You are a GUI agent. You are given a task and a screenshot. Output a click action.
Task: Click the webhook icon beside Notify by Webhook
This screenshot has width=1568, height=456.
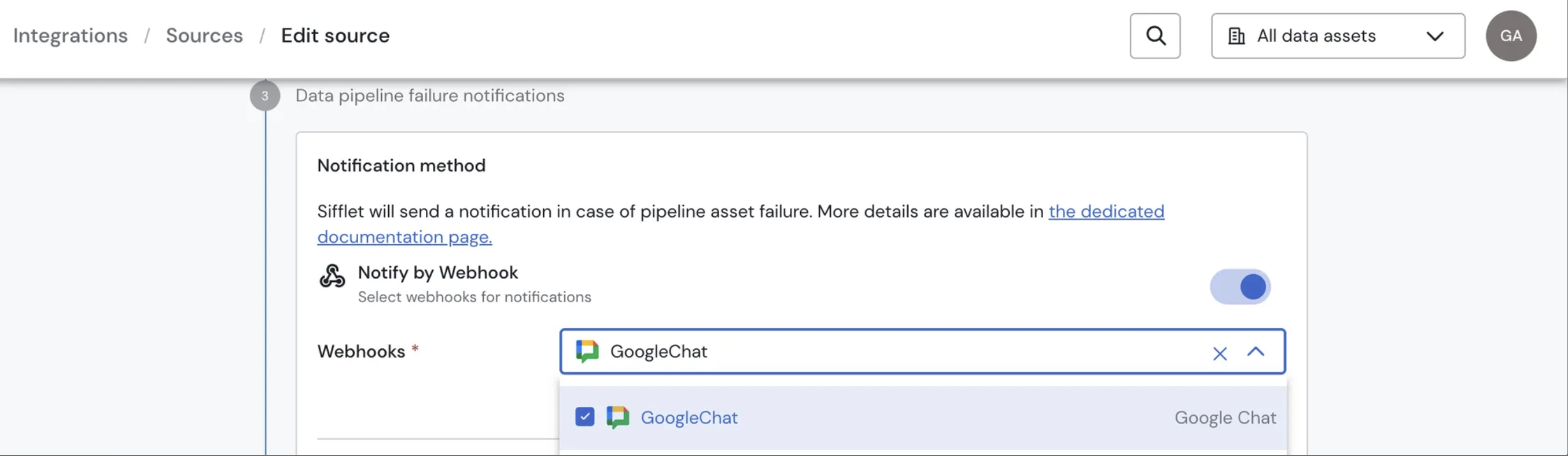click(x=332, y=276)
